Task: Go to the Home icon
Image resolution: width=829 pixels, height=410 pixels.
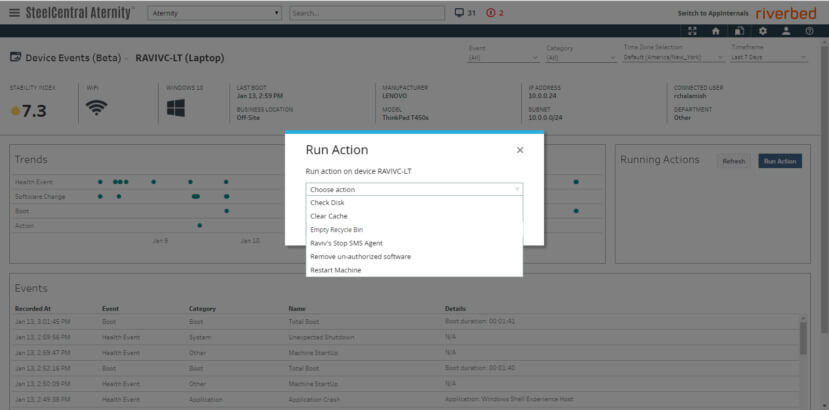Action: [x=716, y=31]
